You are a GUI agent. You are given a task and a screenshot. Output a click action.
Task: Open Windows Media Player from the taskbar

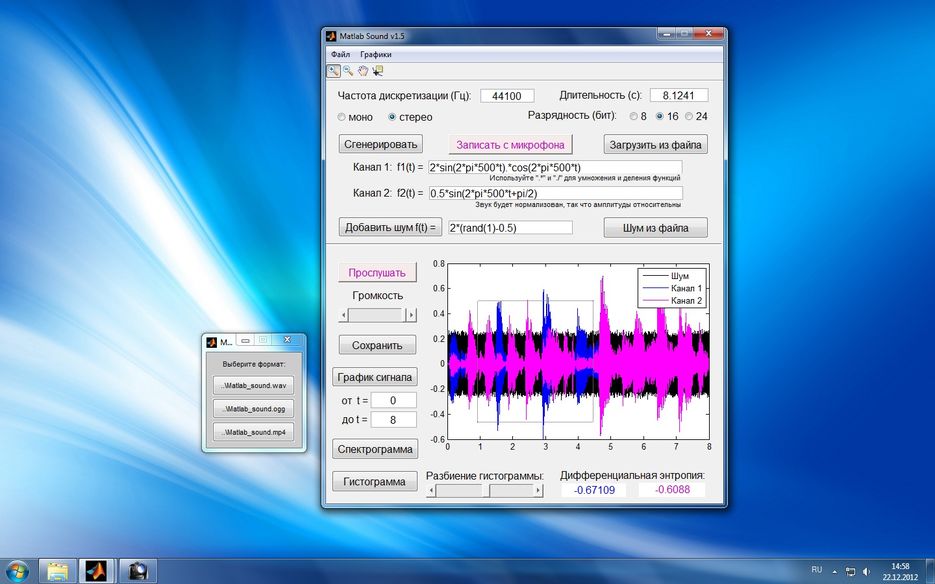click(x=137, y=570)
